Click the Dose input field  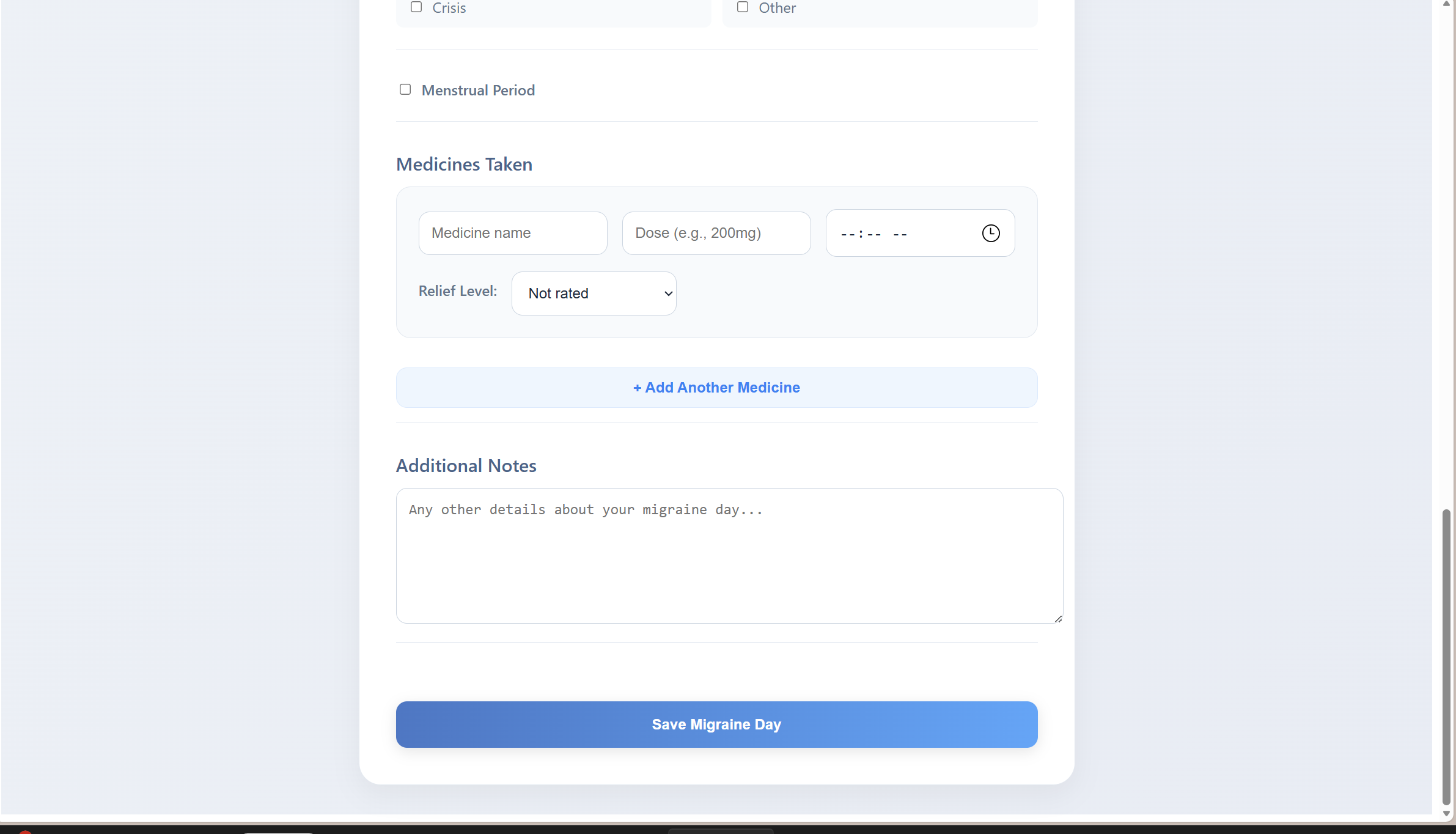click(716, 233)
